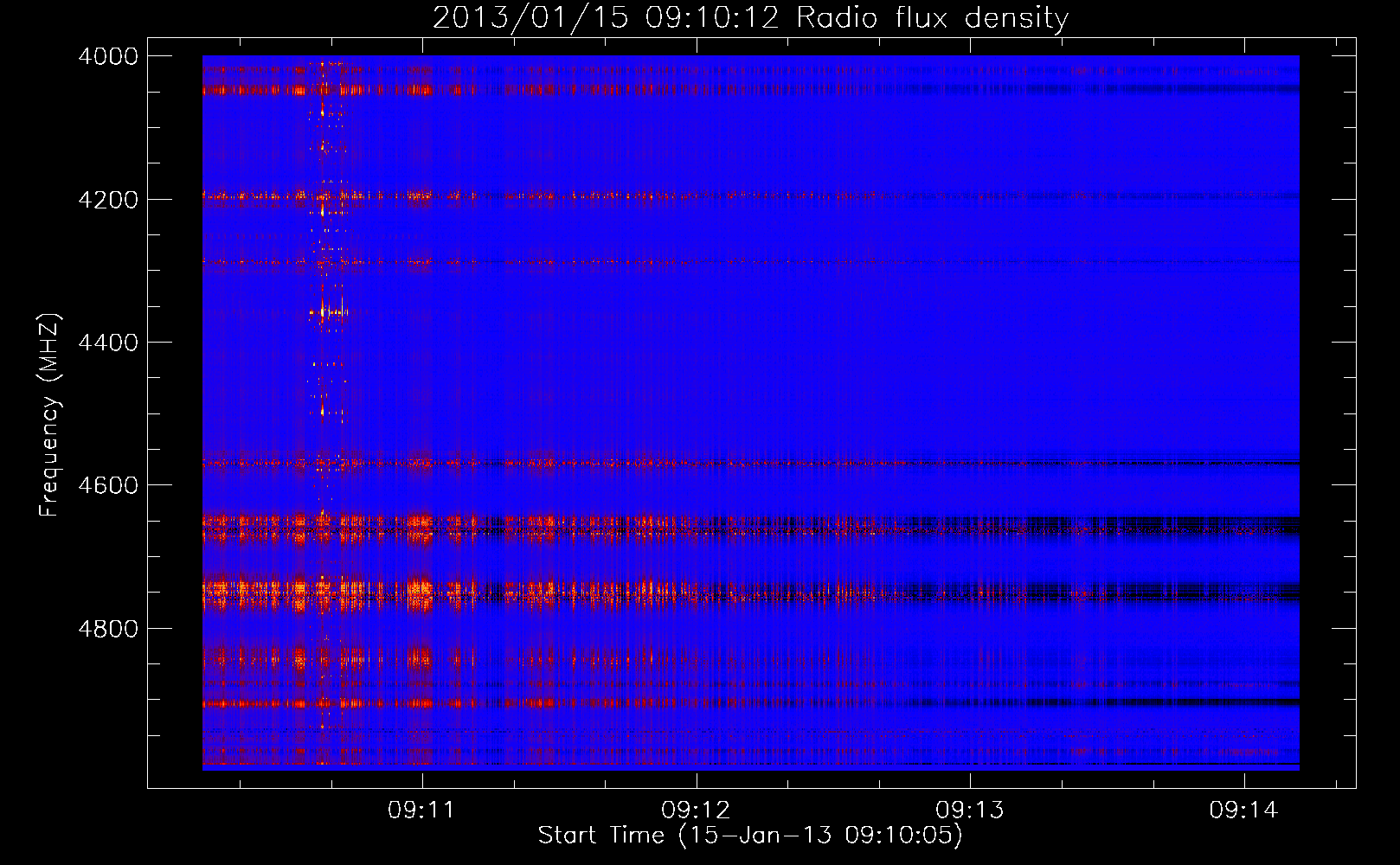Click the 09:14 time tick label

point(1243,811)
